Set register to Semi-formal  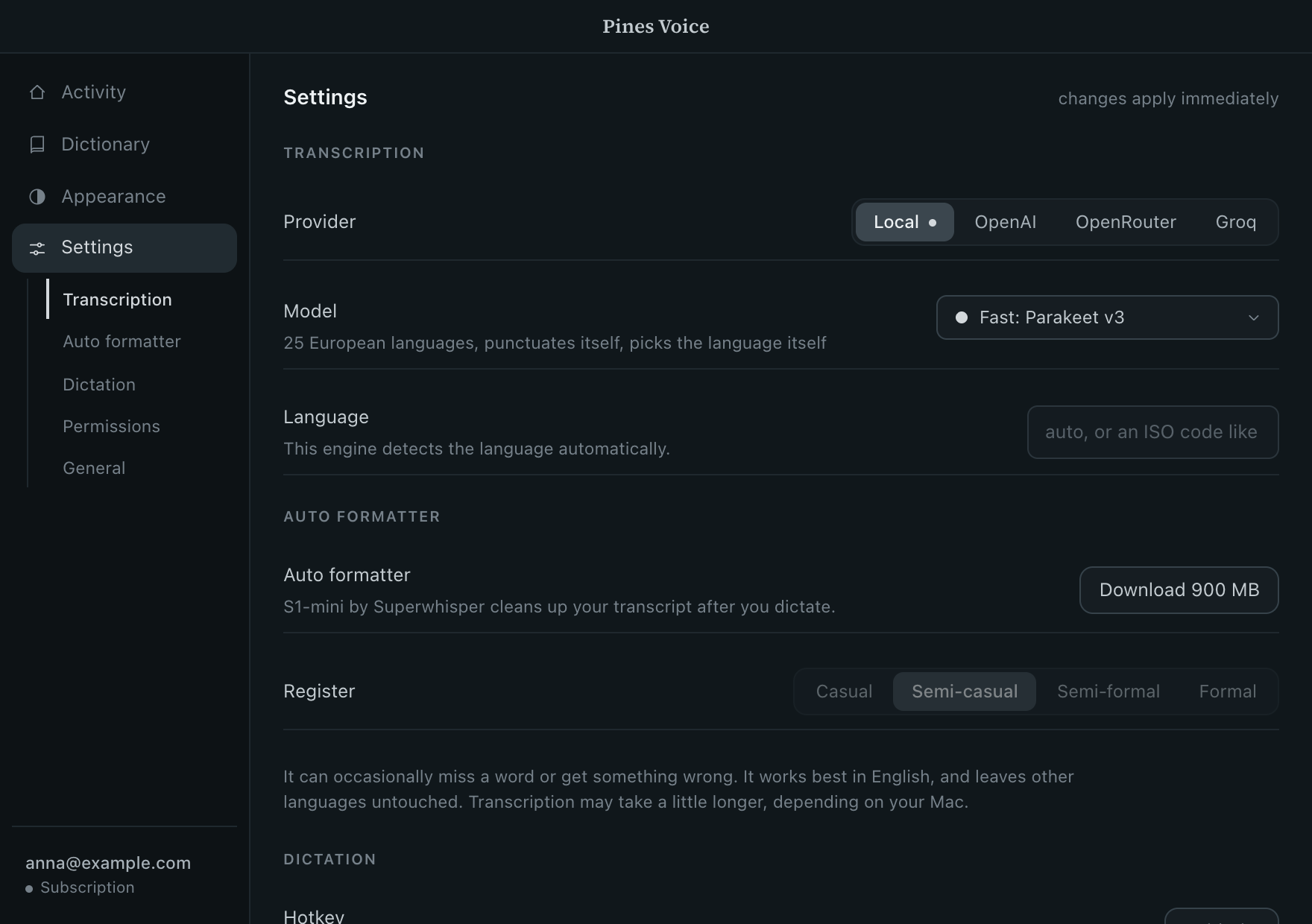point(1108,692)
